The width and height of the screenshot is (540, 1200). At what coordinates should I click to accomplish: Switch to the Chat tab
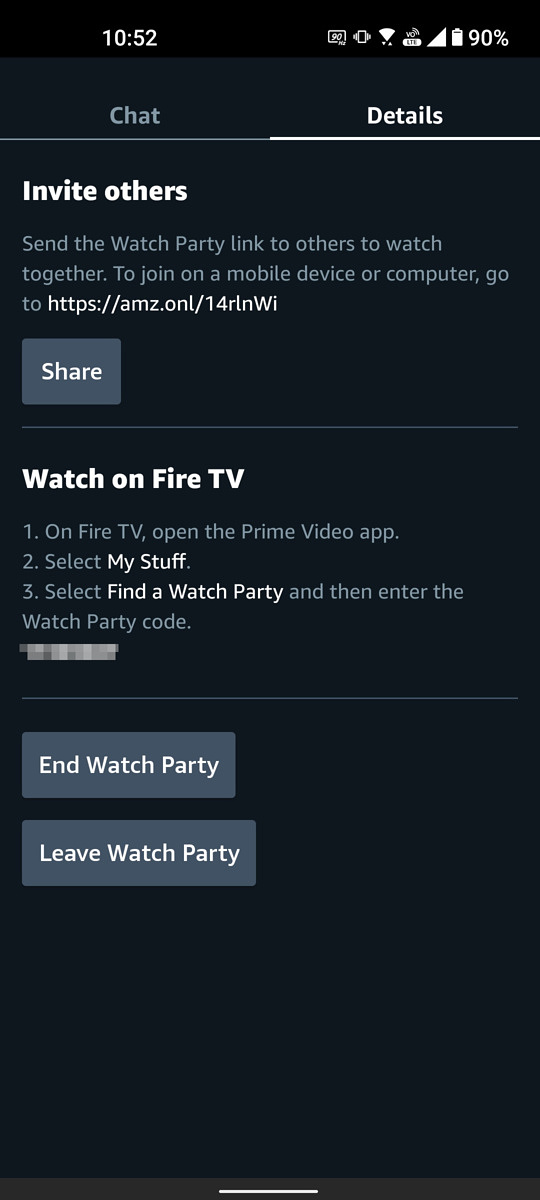point(135,116)
